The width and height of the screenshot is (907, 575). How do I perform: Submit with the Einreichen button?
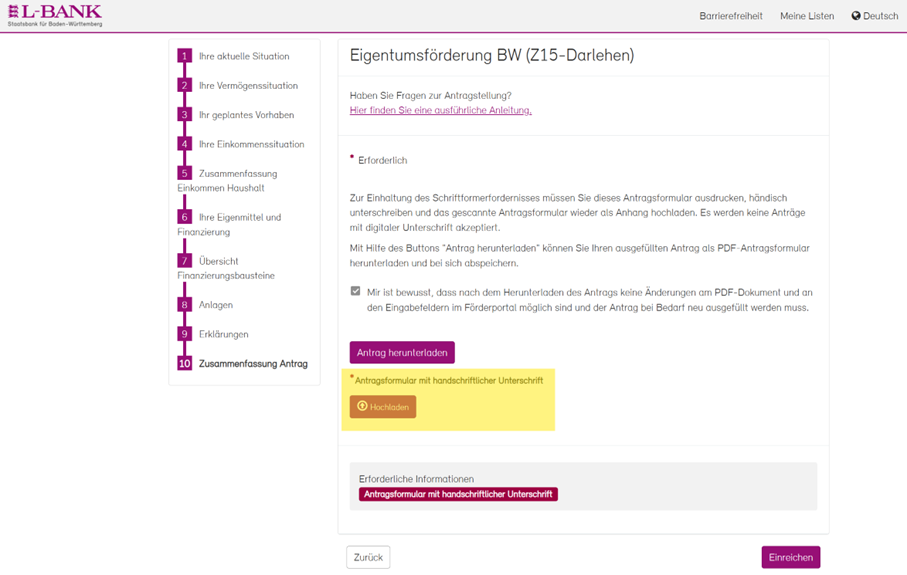click(x=790, y=557)
